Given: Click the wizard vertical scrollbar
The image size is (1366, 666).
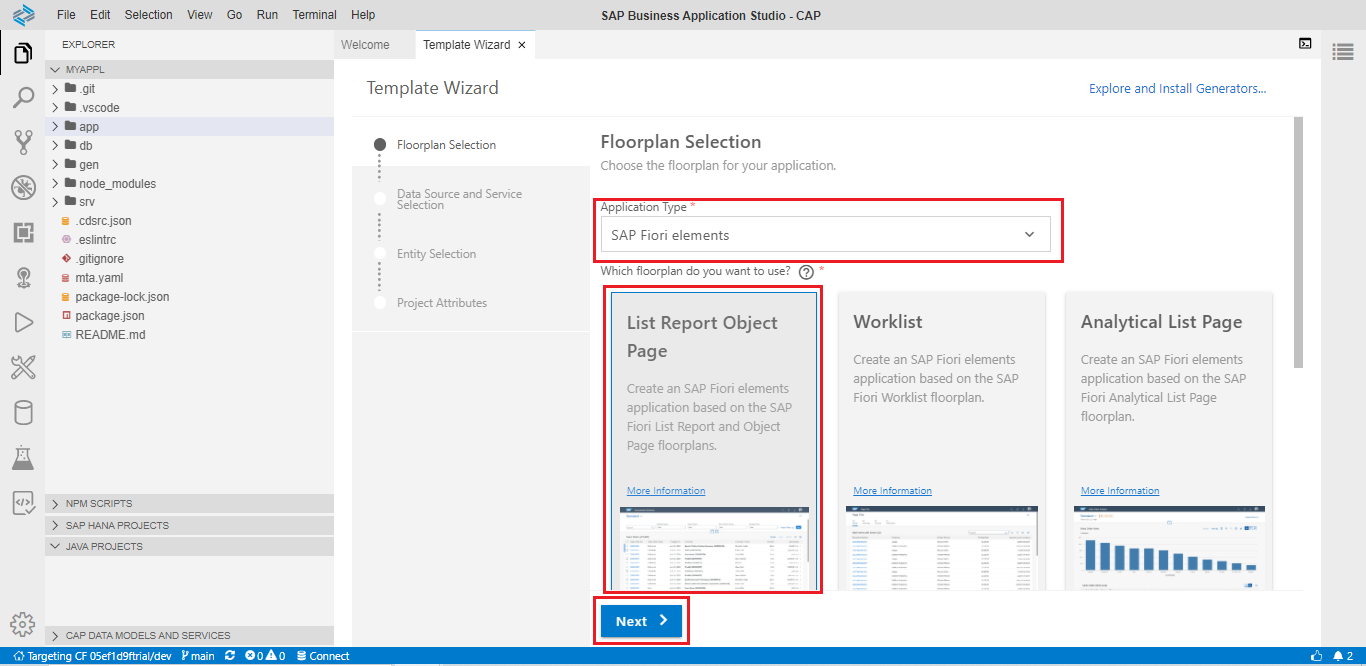Looking at the screenshot, I should coord(1298,242).
